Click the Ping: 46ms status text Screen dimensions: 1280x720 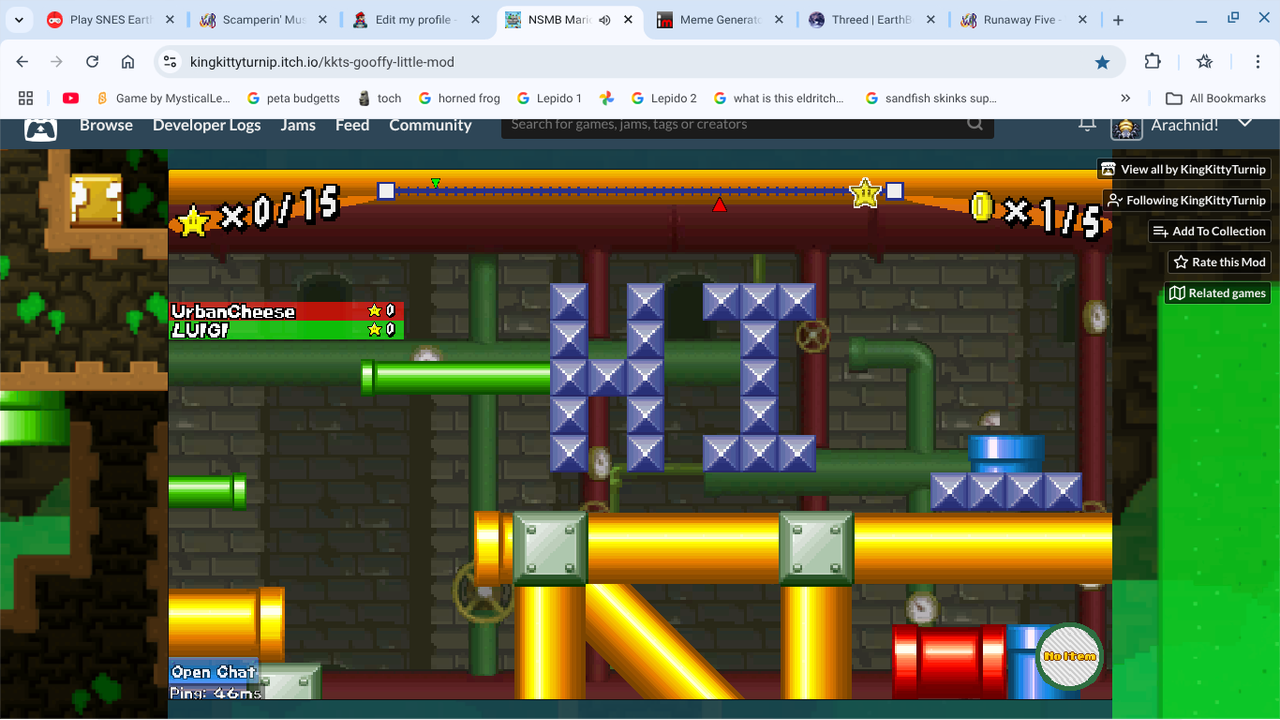[215, 692]
